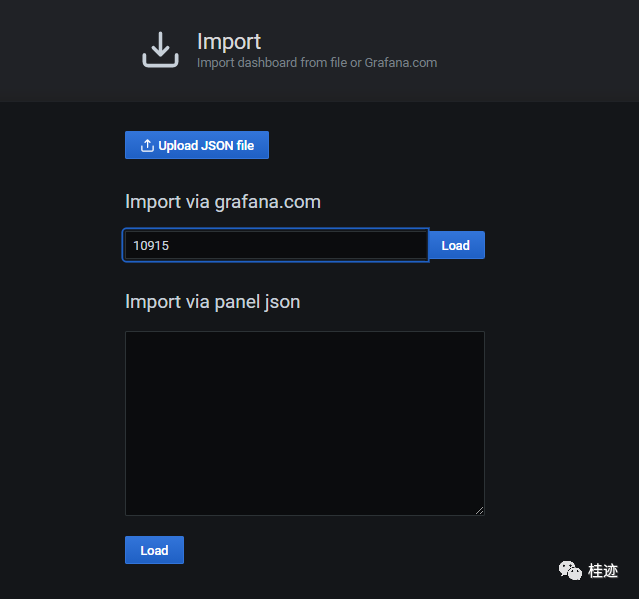Click the Import page title

(229, 42)
